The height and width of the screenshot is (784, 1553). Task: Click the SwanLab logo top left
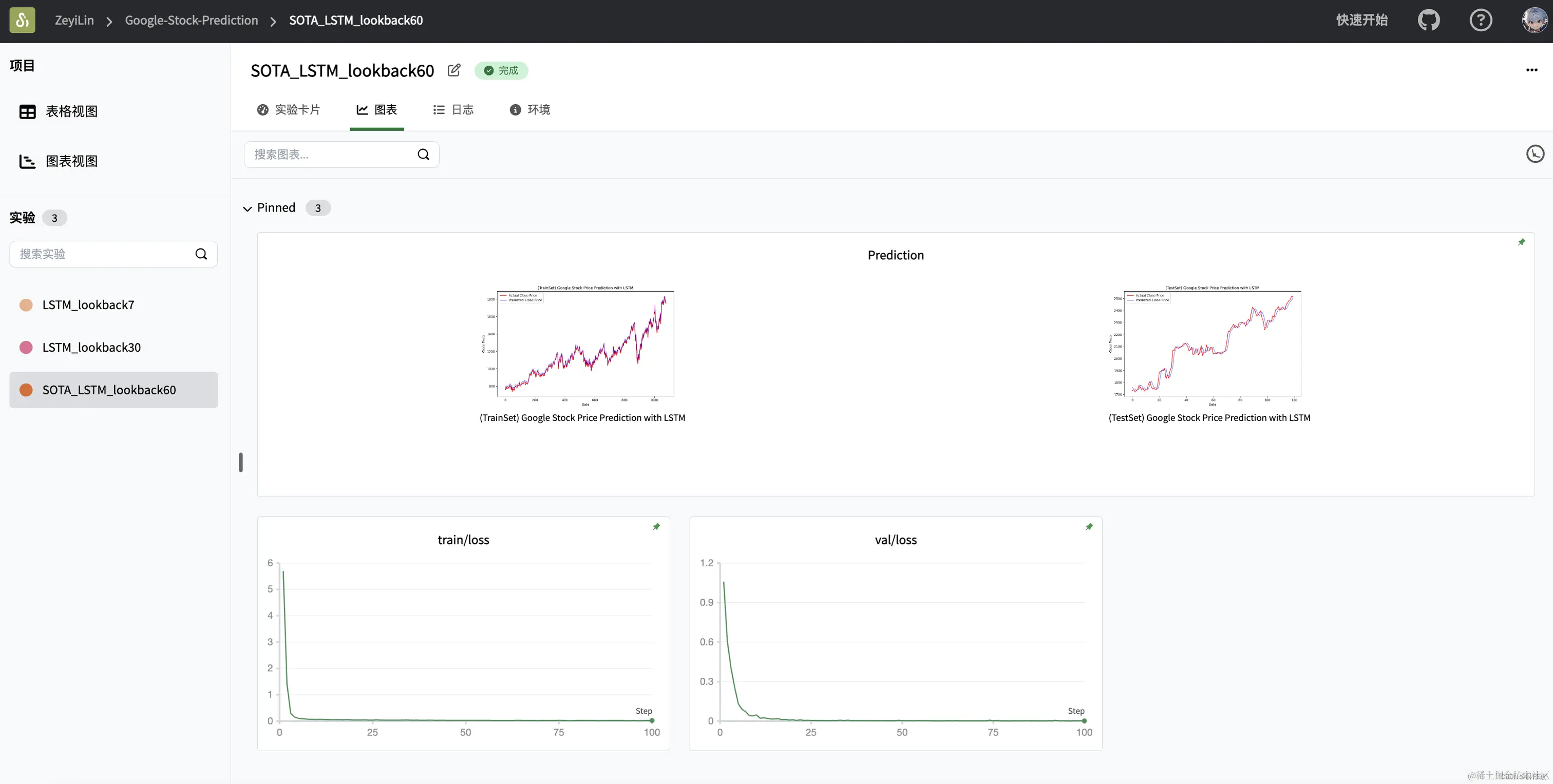tap(22, 20)
